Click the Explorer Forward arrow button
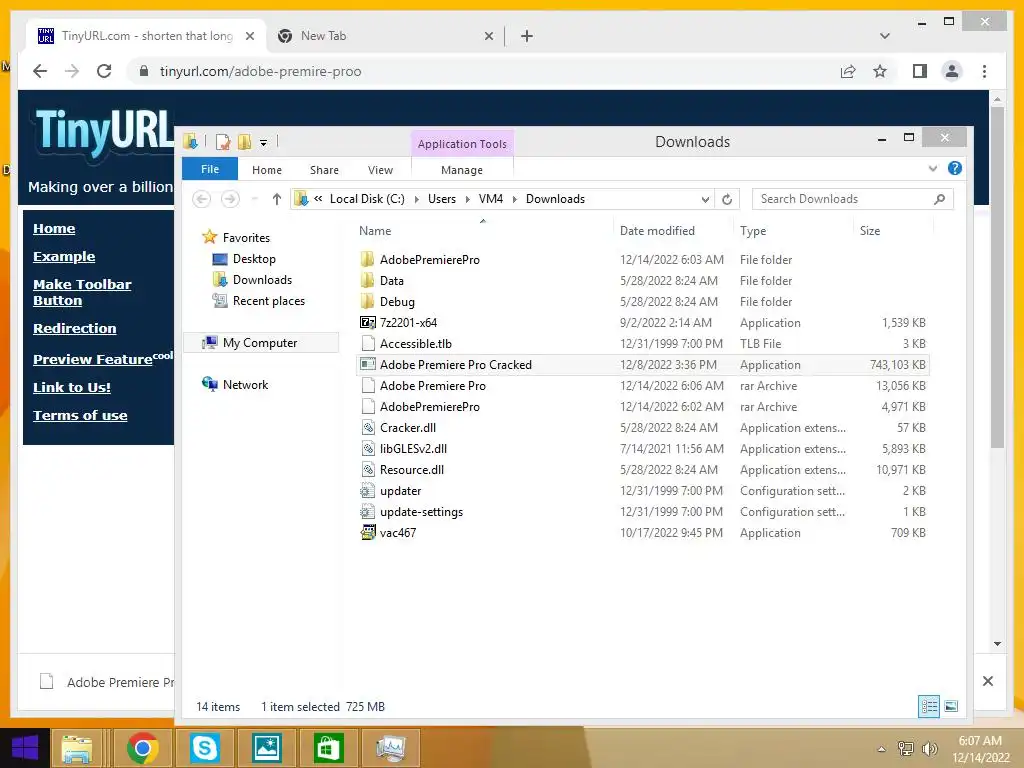Viewport: 1024px width, 768px height. pyautogui.click(x=230, y=199)
